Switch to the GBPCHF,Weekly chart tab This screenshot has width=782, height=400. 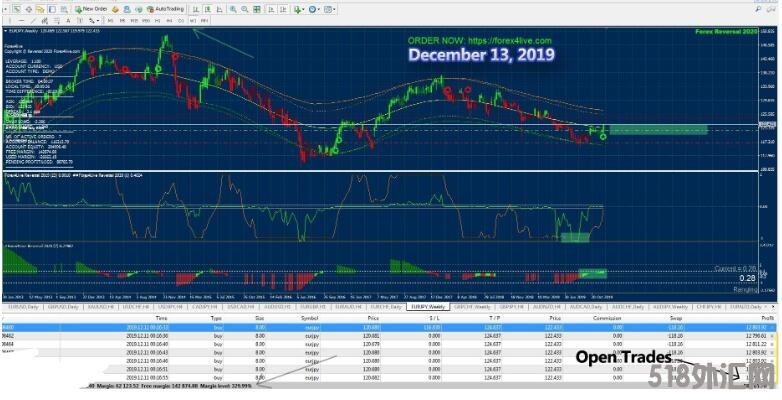470,306
